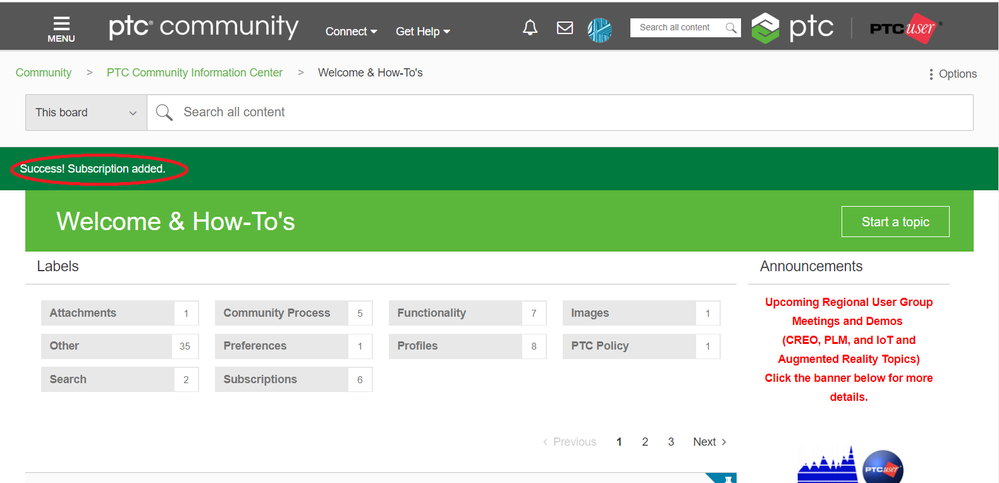
Task: Expand the Connect dropdown menu
Action: point(351,31)
